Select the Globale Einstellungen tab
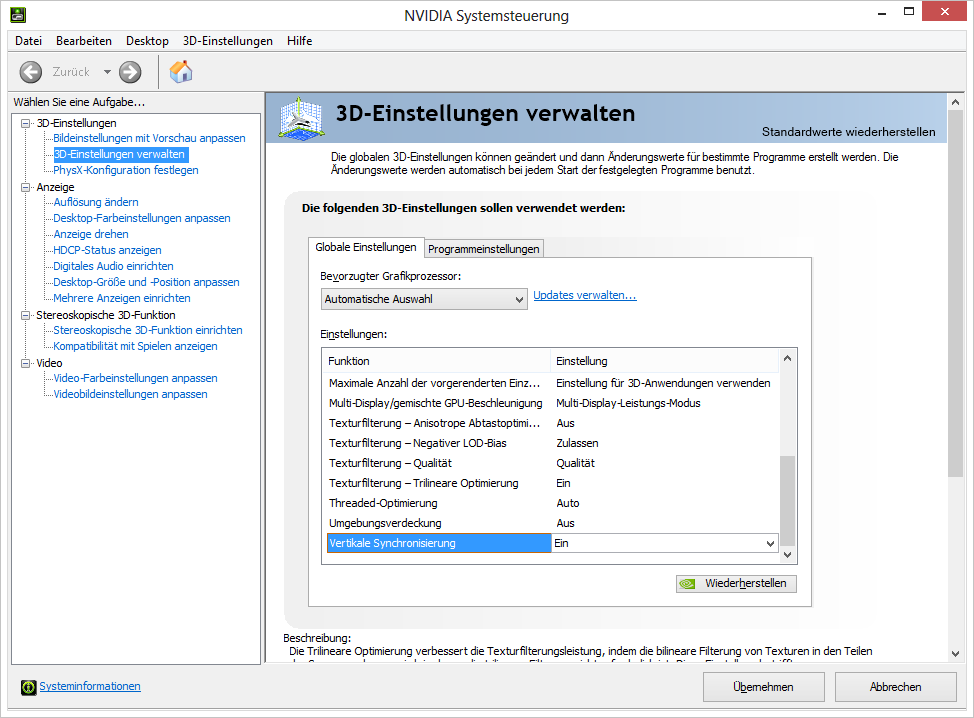This screenshot has height=718, width=974. (x=366, y=247)
